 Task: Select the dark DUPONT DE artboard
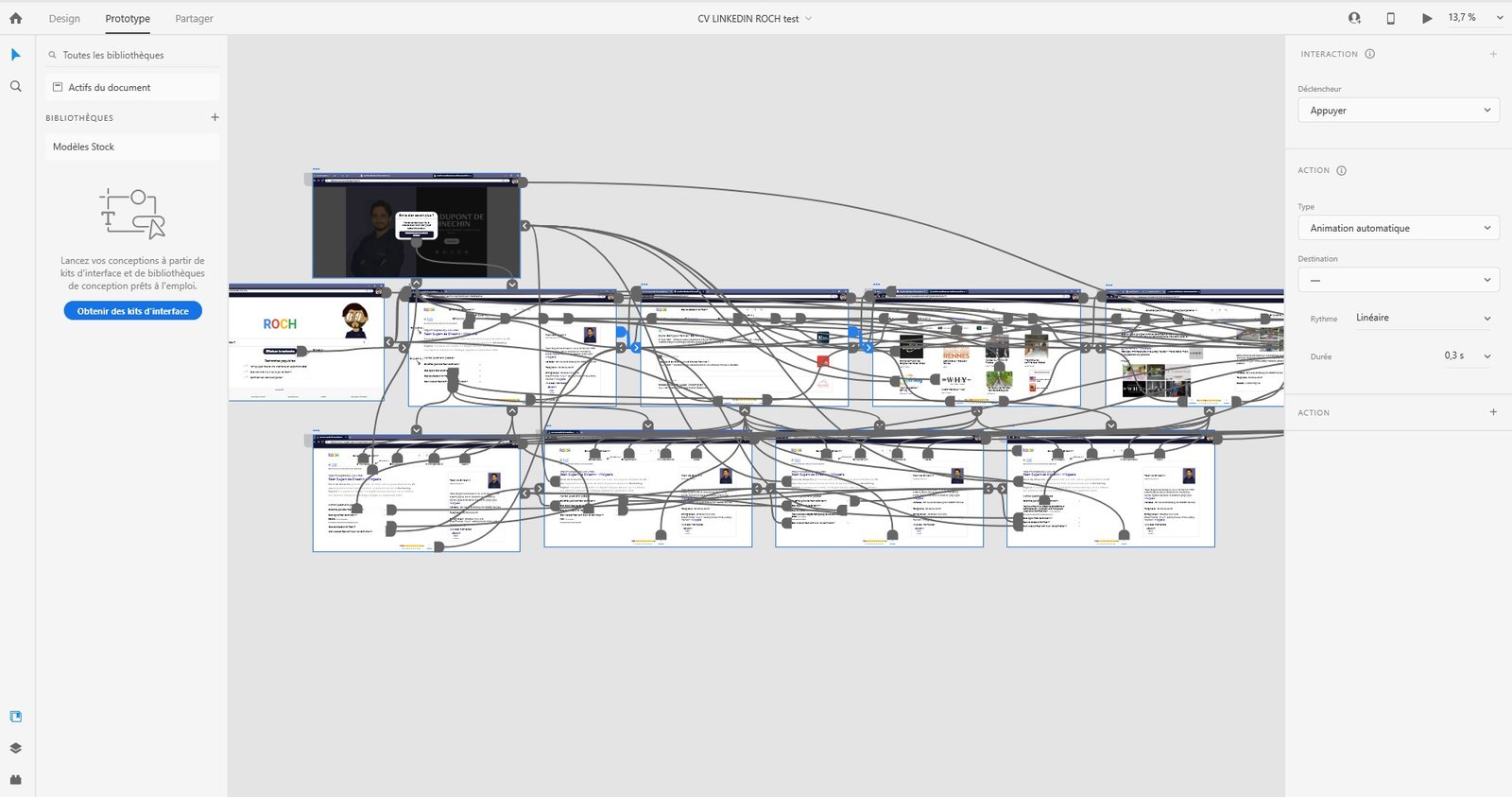416,227
